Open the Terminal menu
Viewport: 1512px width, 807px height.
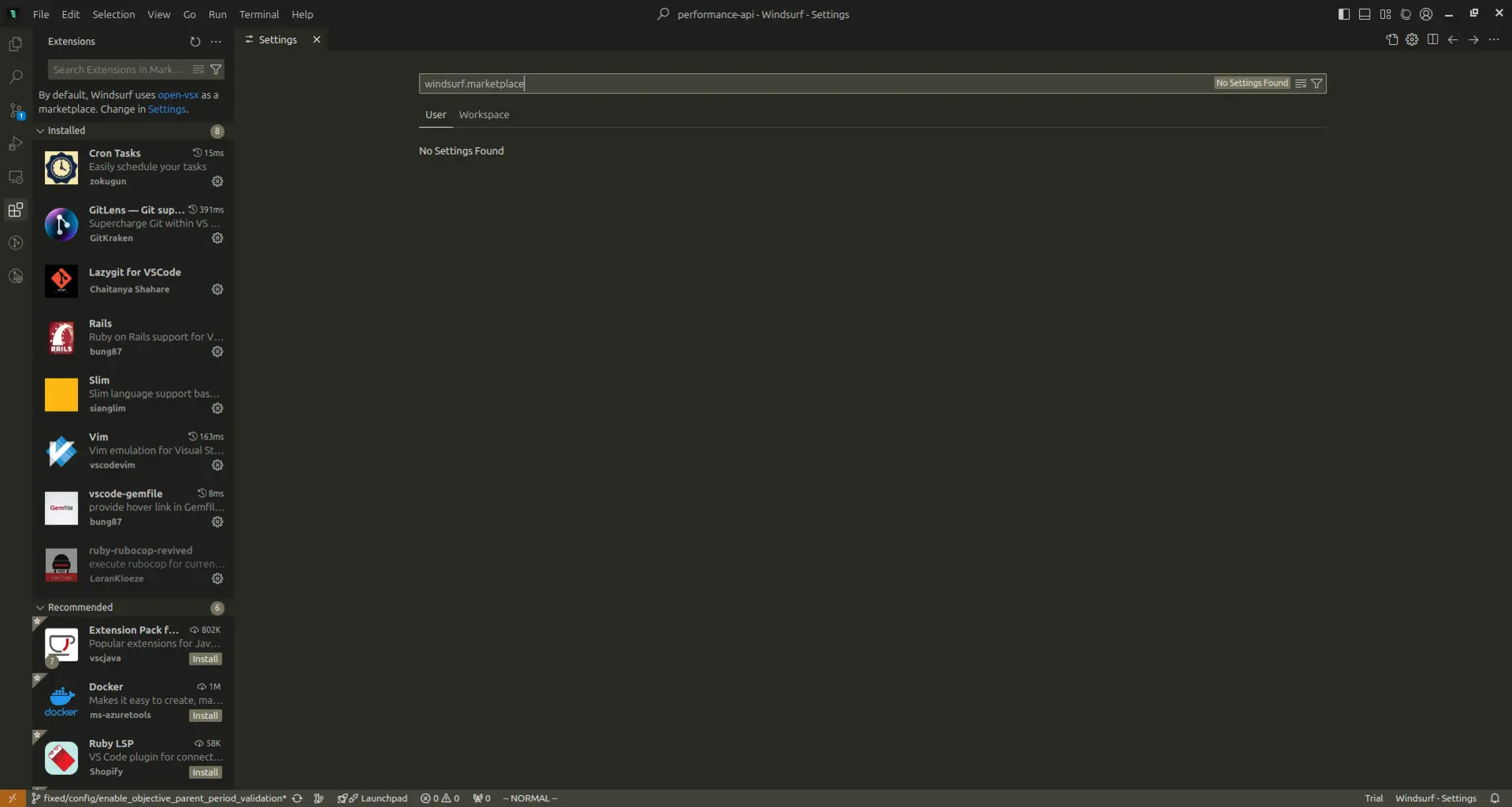(259, 14)
